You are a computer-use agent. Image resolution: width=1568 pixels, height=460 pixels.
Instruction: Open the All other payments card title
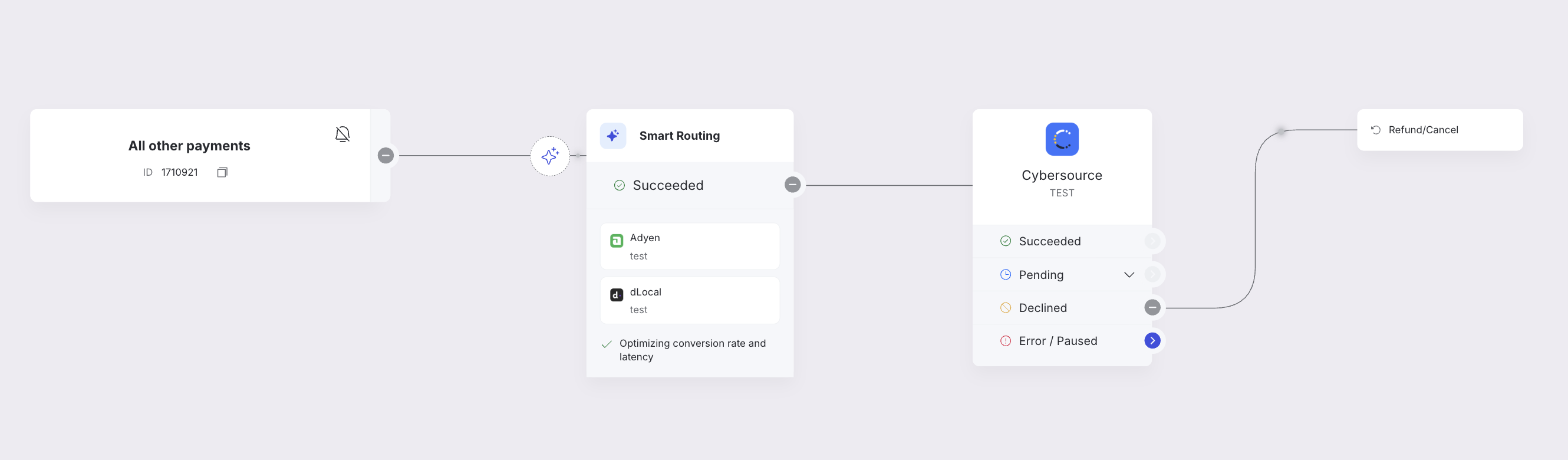pyautogui.click(x=189, y=146)
